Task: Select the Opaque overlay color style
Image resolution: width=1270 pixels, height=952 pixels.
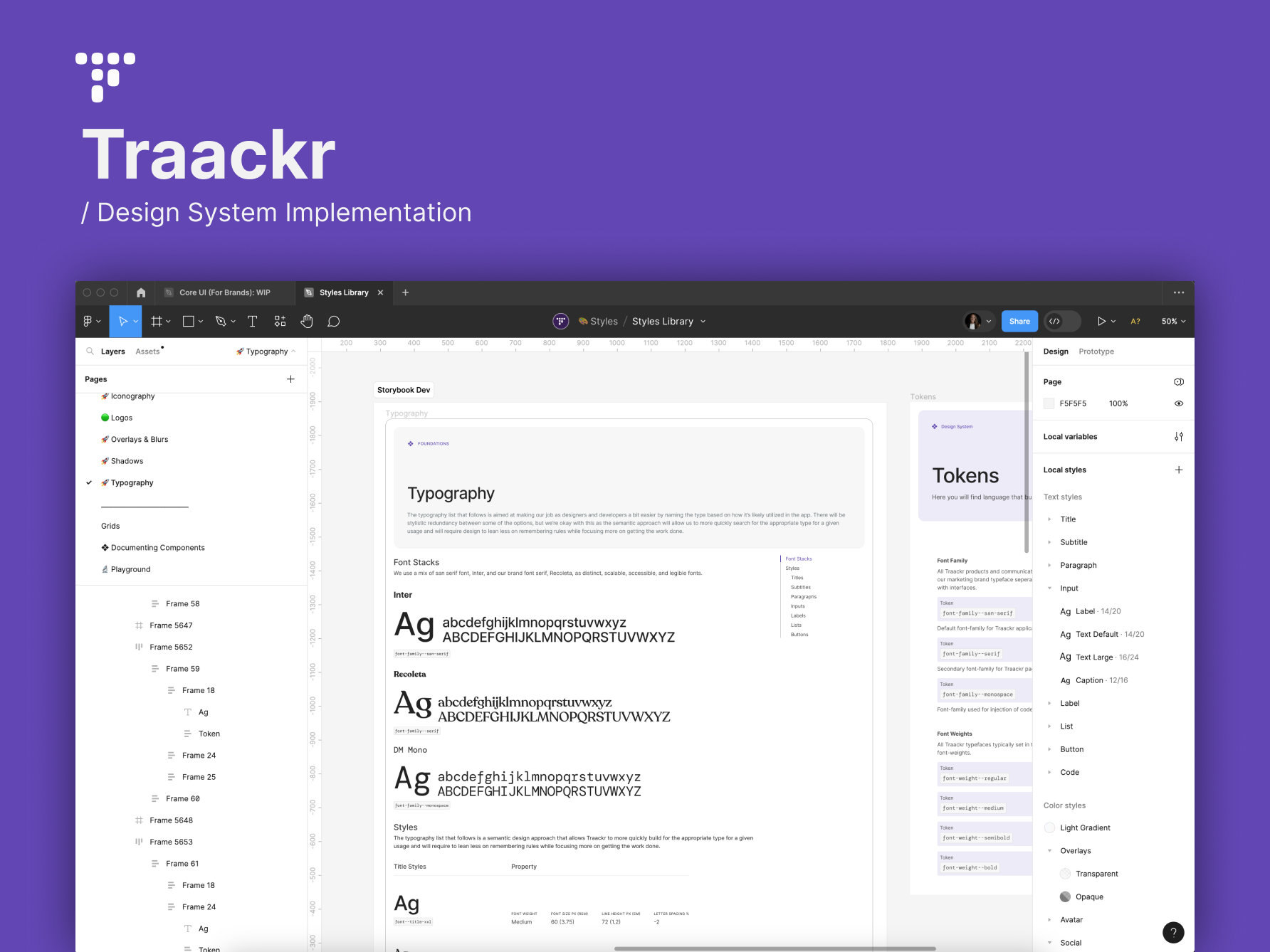Action: 1082,897
